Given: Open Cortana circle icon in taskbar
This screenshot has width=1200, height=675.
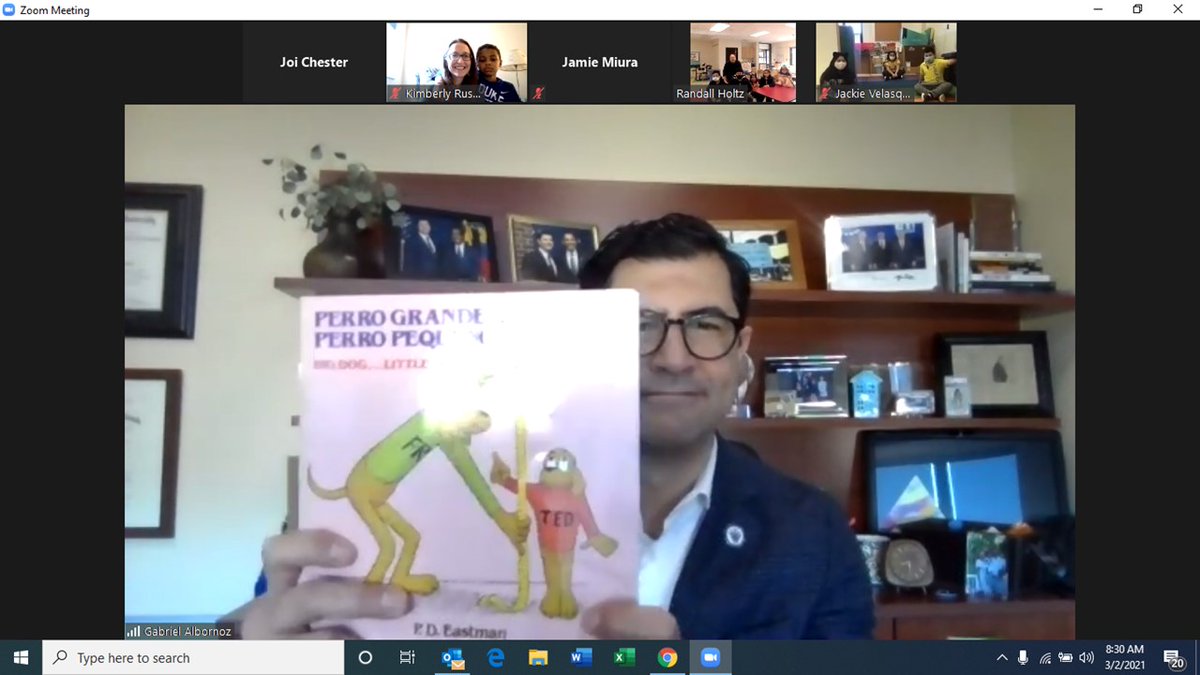Looking at the screenshot, I should [365, 657].
